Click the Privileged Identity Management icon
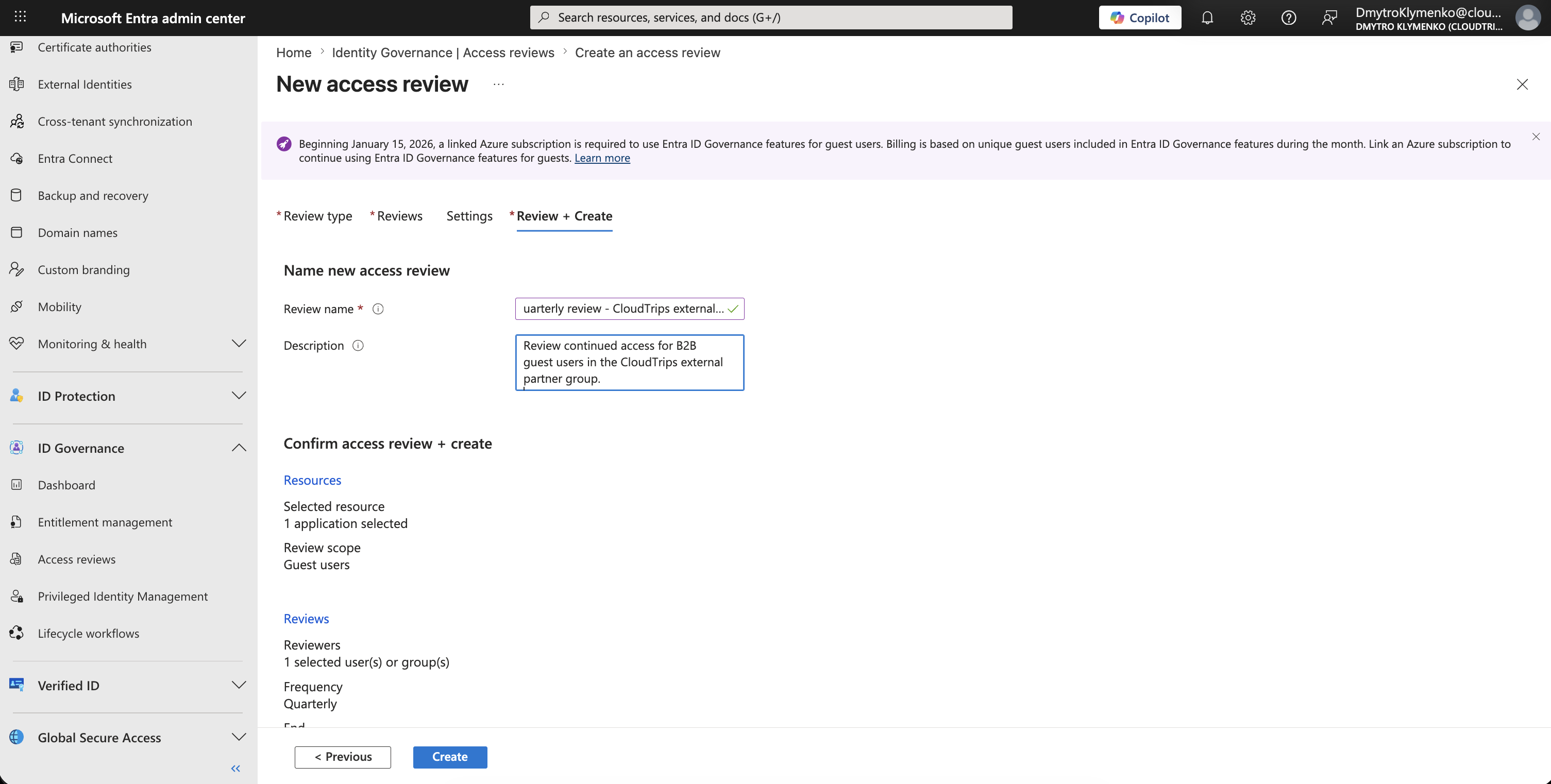 [x=17, y=595]
